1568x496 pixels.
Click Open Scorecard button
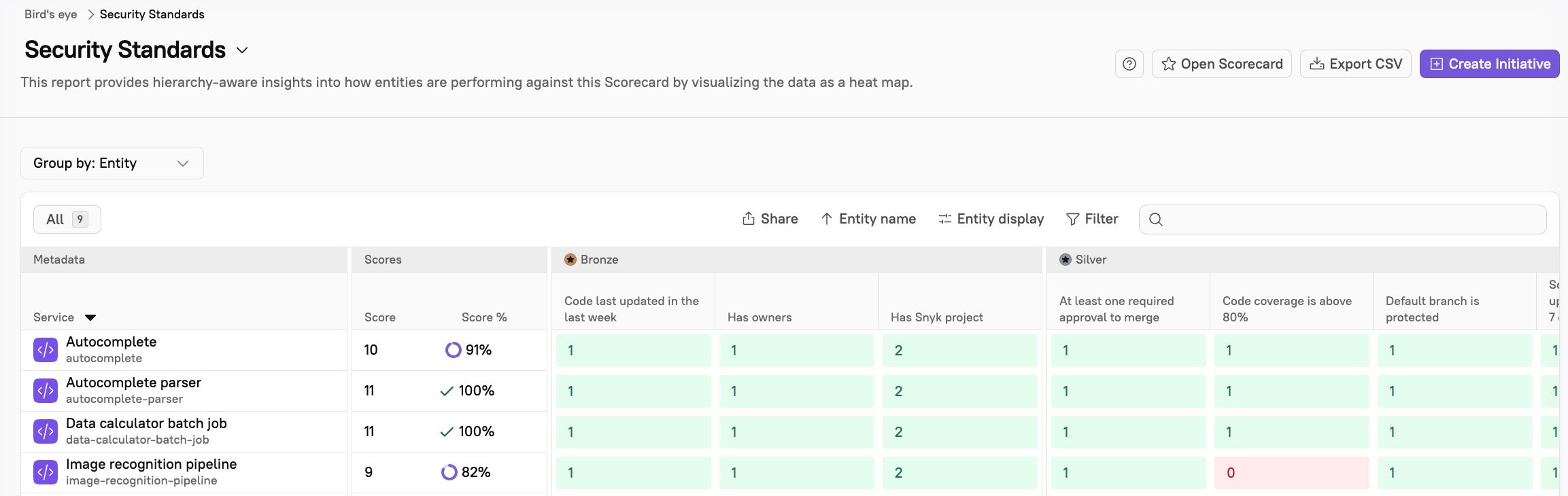click(x=1221, y=64)
